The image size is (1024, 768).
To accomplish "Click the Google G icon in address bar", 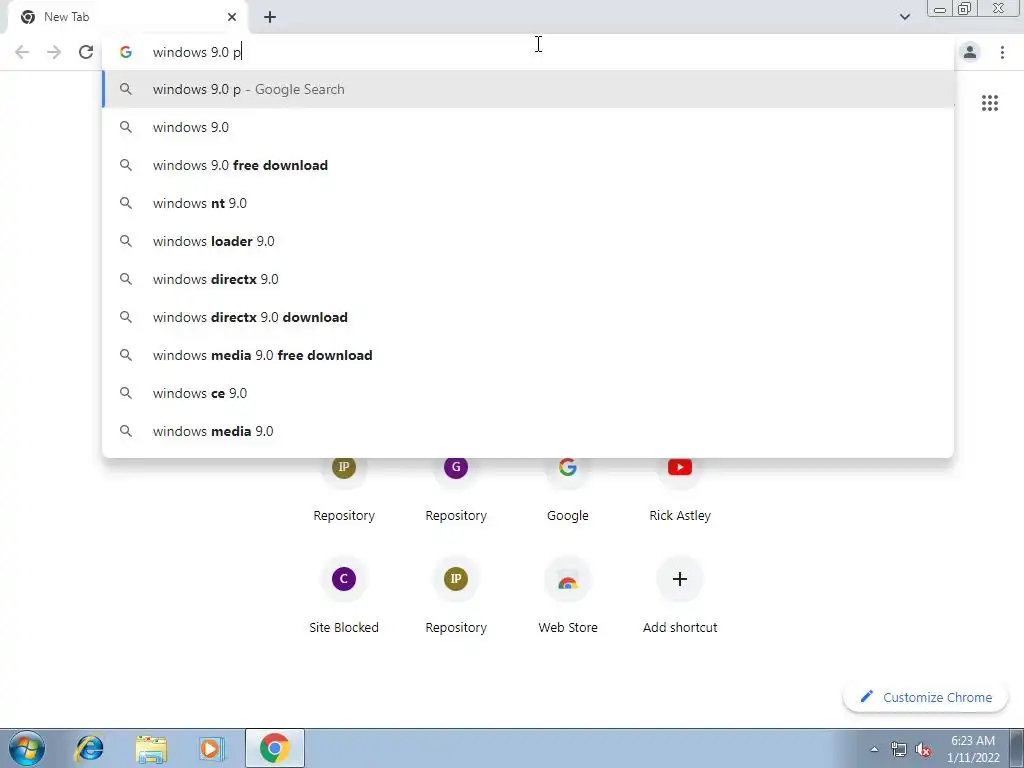I will click(x=125, y=52).
